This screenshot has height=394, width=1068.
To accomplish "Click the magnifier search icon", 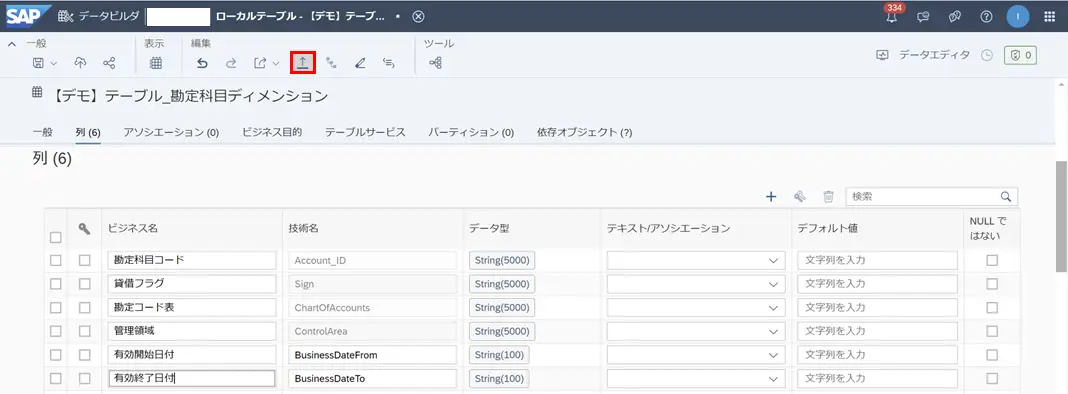I will click(x=1006, y=197).
